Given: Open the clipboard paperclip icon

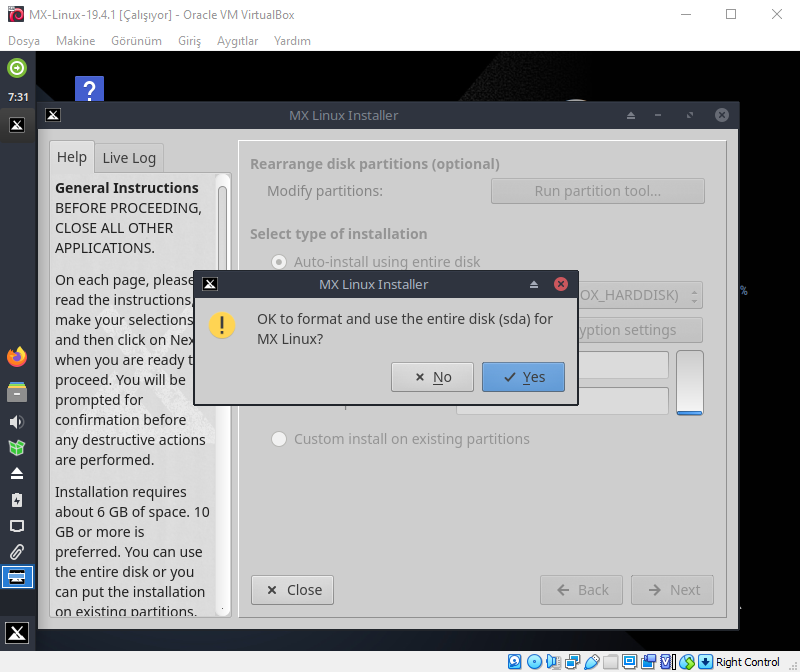Looking at the screenshot, I should click(x=17, y=552).
